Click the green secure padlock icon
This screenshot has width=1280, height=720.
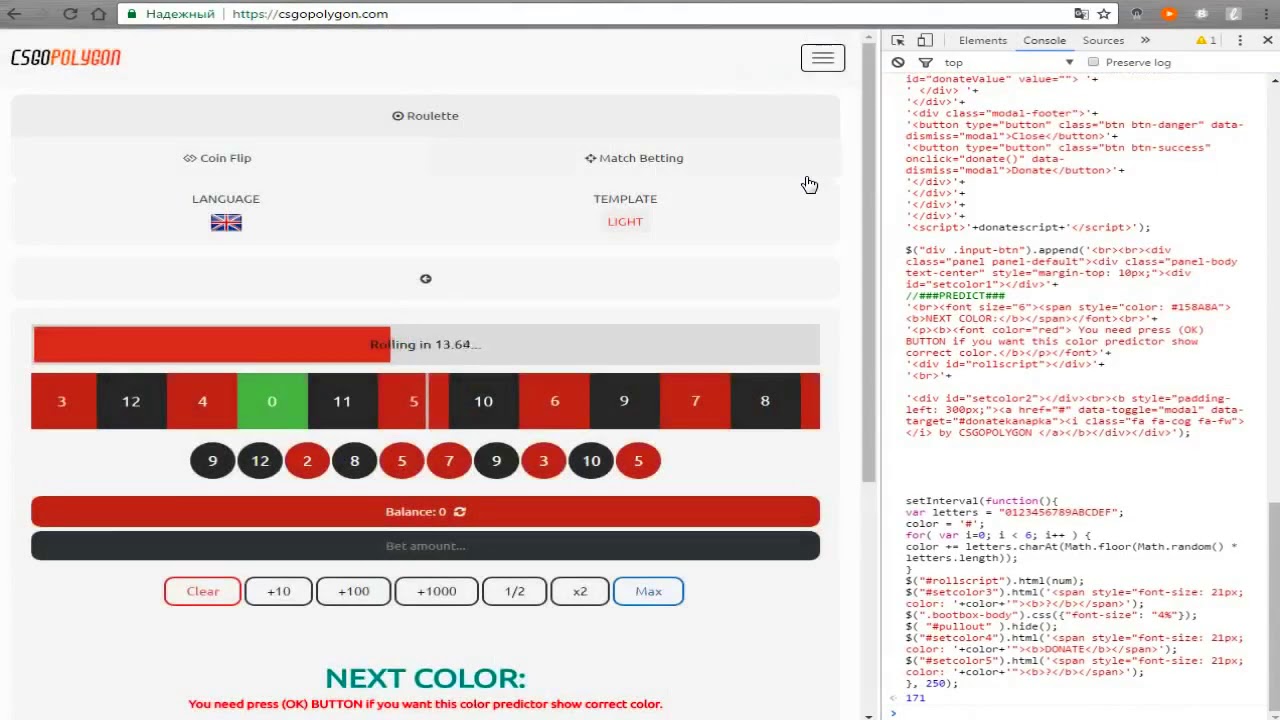coord(132,14)
